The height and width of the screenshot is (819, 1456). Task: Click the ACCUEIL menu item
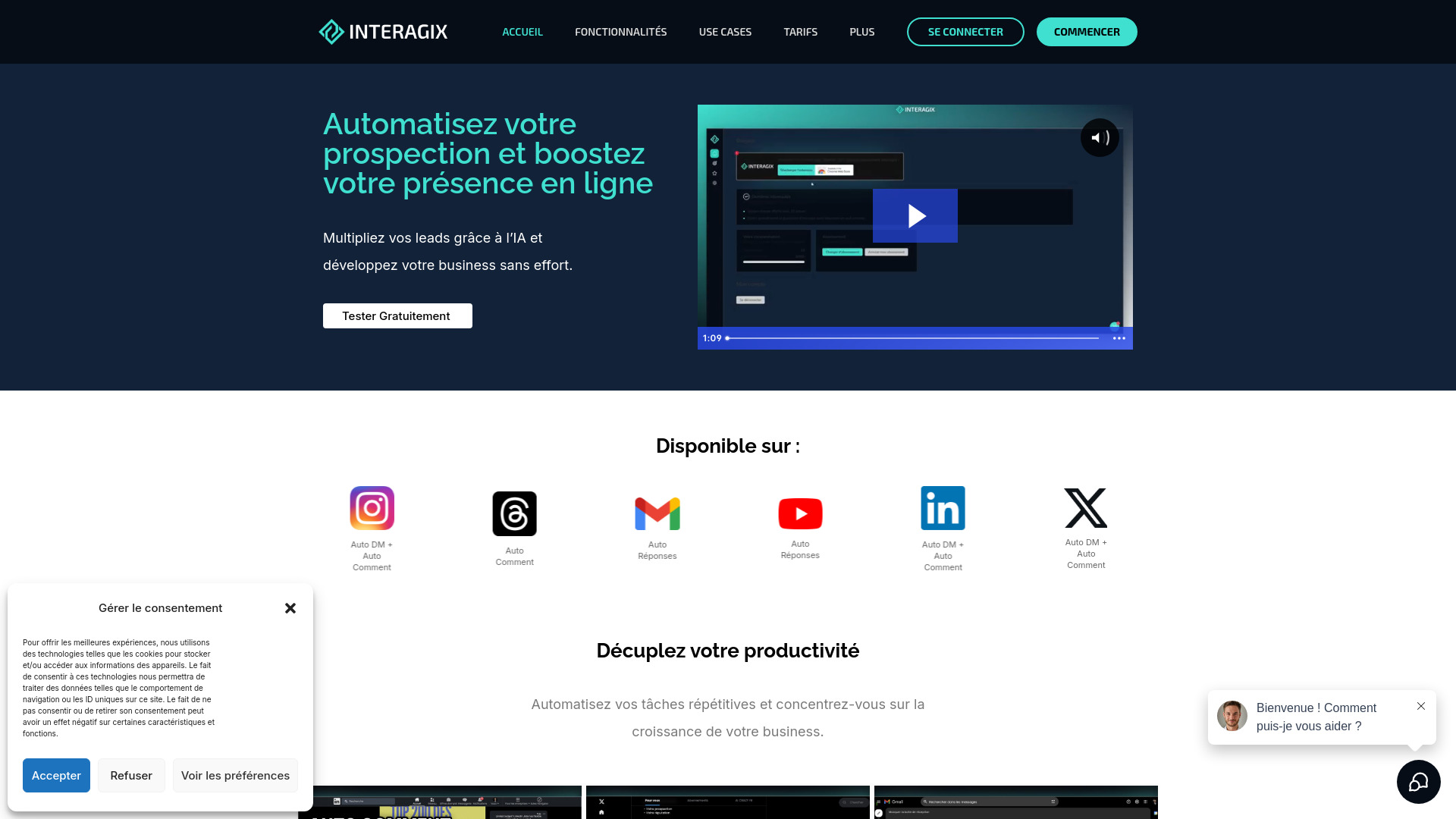pos(522,31)
